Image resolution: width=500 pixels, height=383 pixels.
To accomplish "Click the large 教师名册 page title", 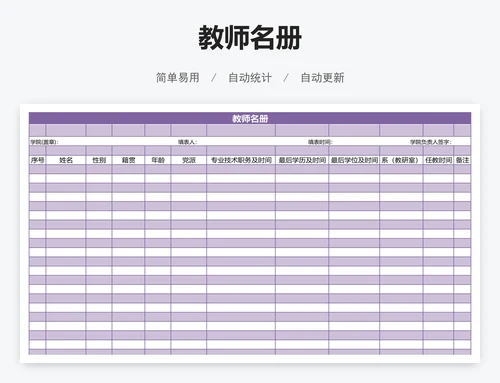I will click(250, 38).
